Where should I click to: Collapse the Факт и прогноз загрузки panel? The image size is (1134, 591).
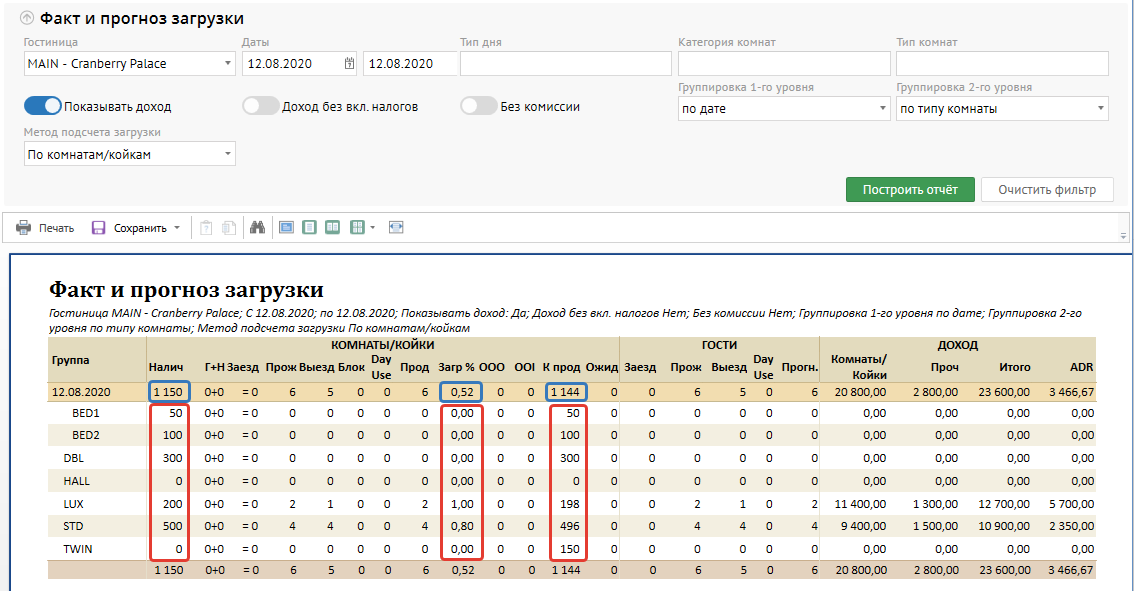point(27,18)
